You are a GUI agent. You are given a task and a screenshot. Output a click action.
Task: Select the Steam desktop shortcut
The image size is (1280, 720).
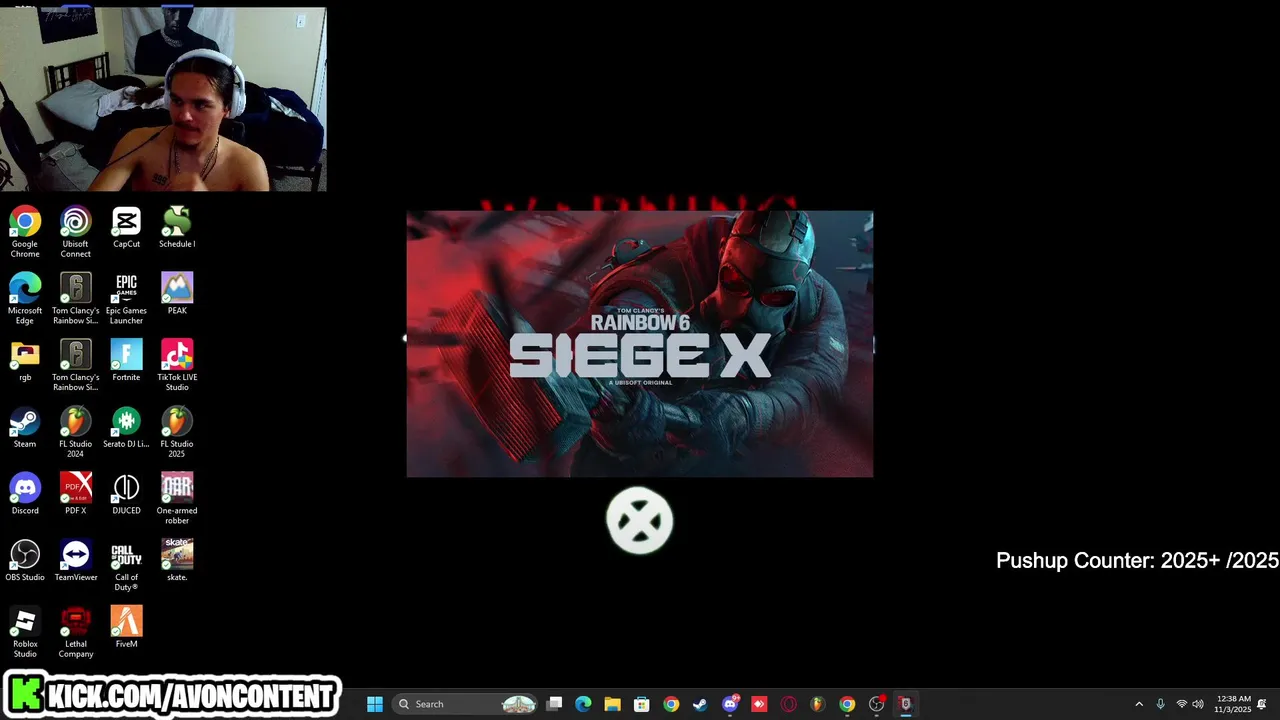click(25, 428)
